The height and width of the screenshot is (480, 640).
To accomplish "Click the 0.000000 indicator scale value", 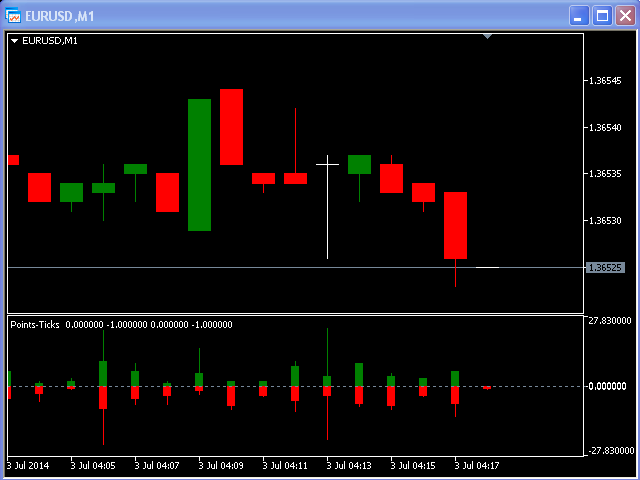I will pyautogui.click(x=607, y=386).
